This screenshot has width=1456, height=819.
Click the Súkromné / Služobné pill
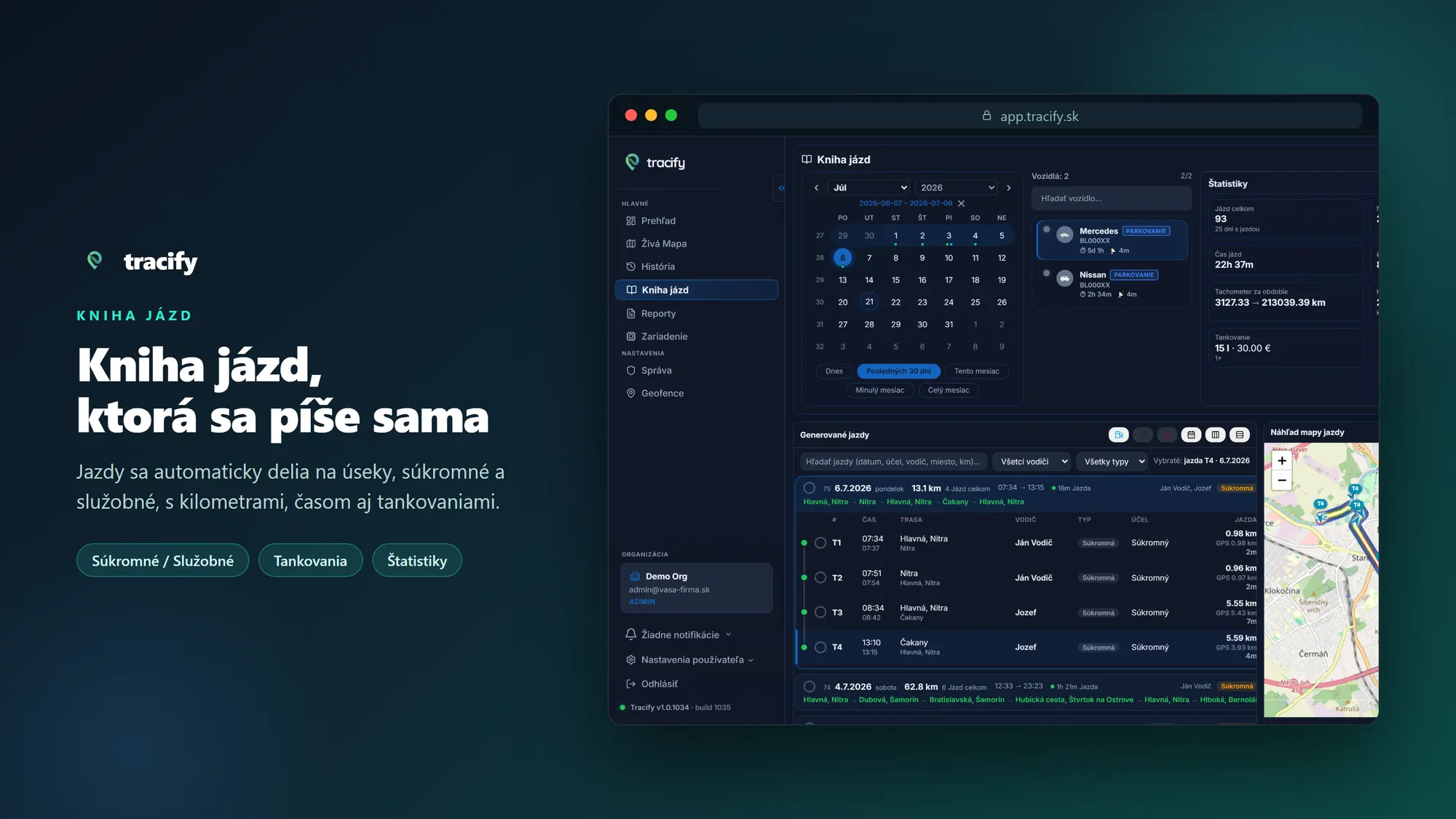pos(162,561)
